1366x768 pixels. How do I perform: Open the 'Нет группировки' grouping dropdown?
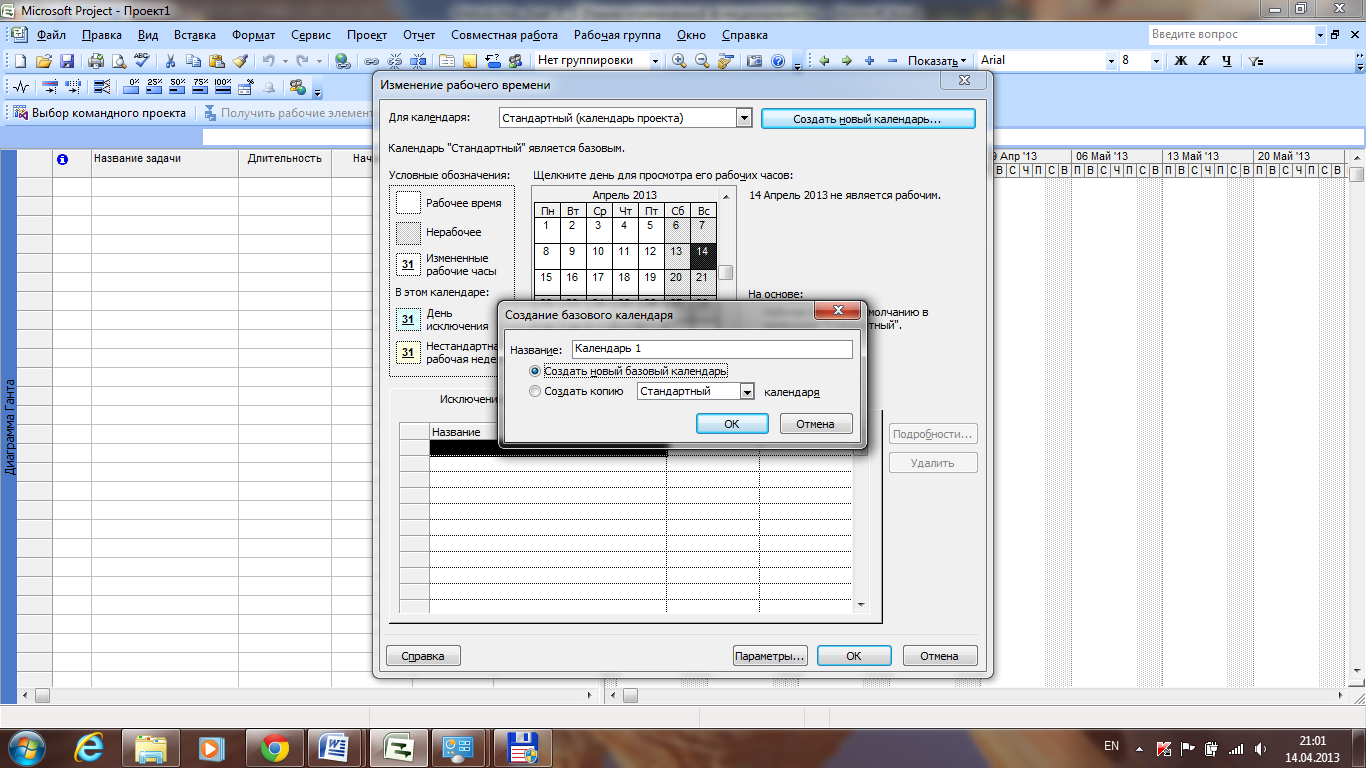click(x=656, y=60)
